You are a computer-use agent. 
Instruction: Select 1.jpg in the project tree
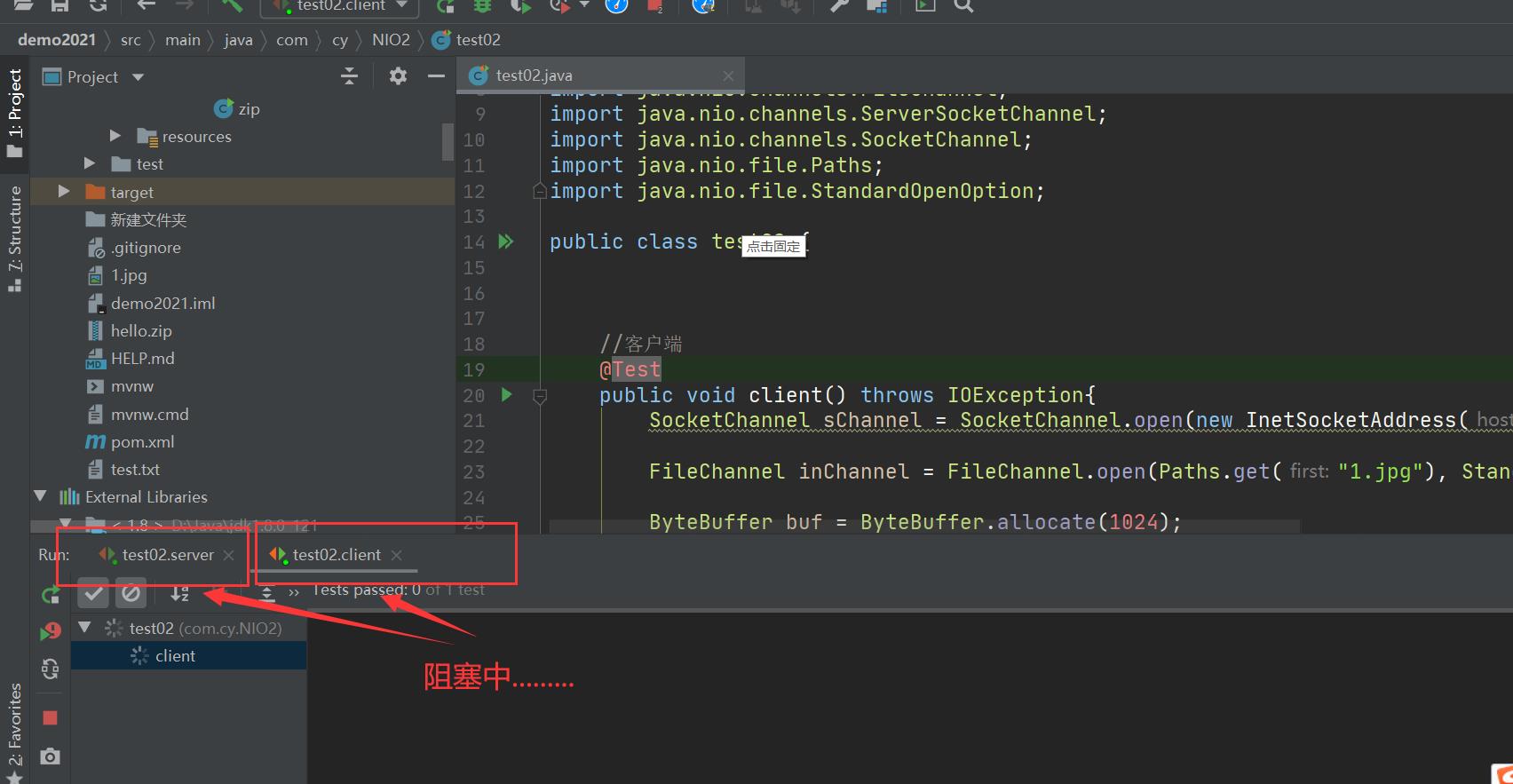point(117,275)
